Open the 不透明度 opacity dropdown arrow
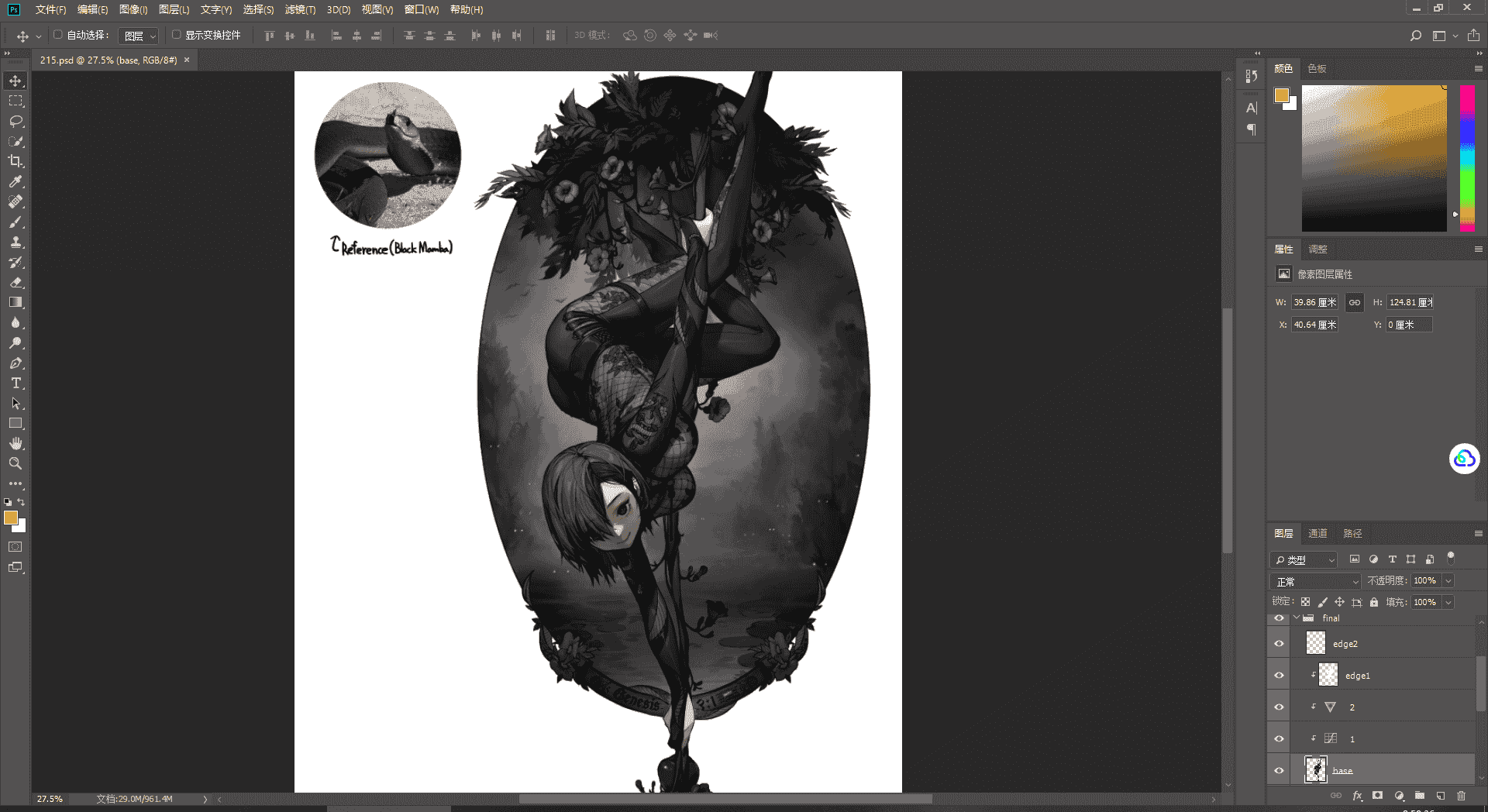This screenshot has height=812, width=1488. click(x=1448, y=581)
